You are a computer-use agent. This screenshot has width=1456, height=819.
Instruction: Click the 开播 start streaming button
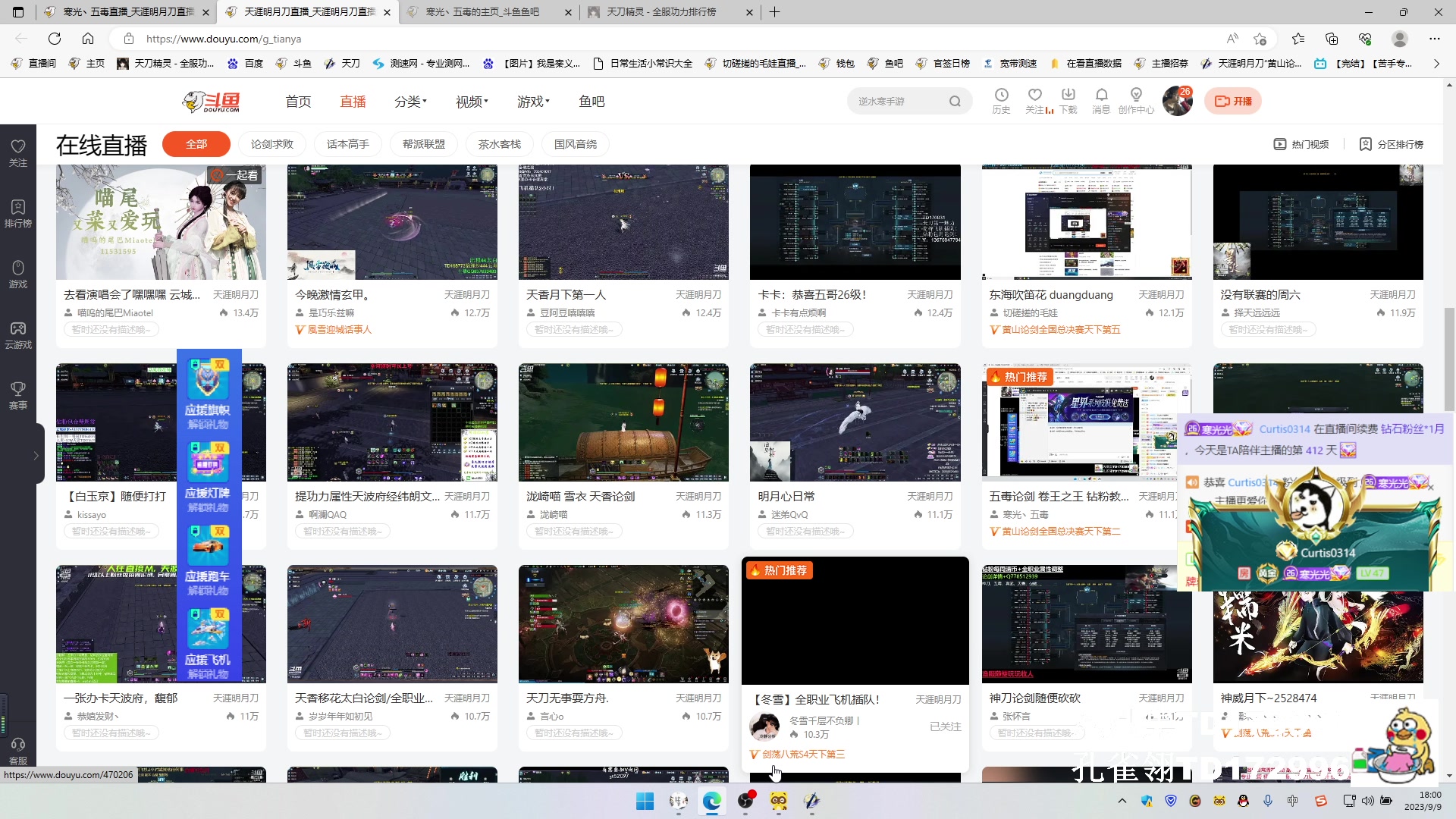click(1233, 101)
